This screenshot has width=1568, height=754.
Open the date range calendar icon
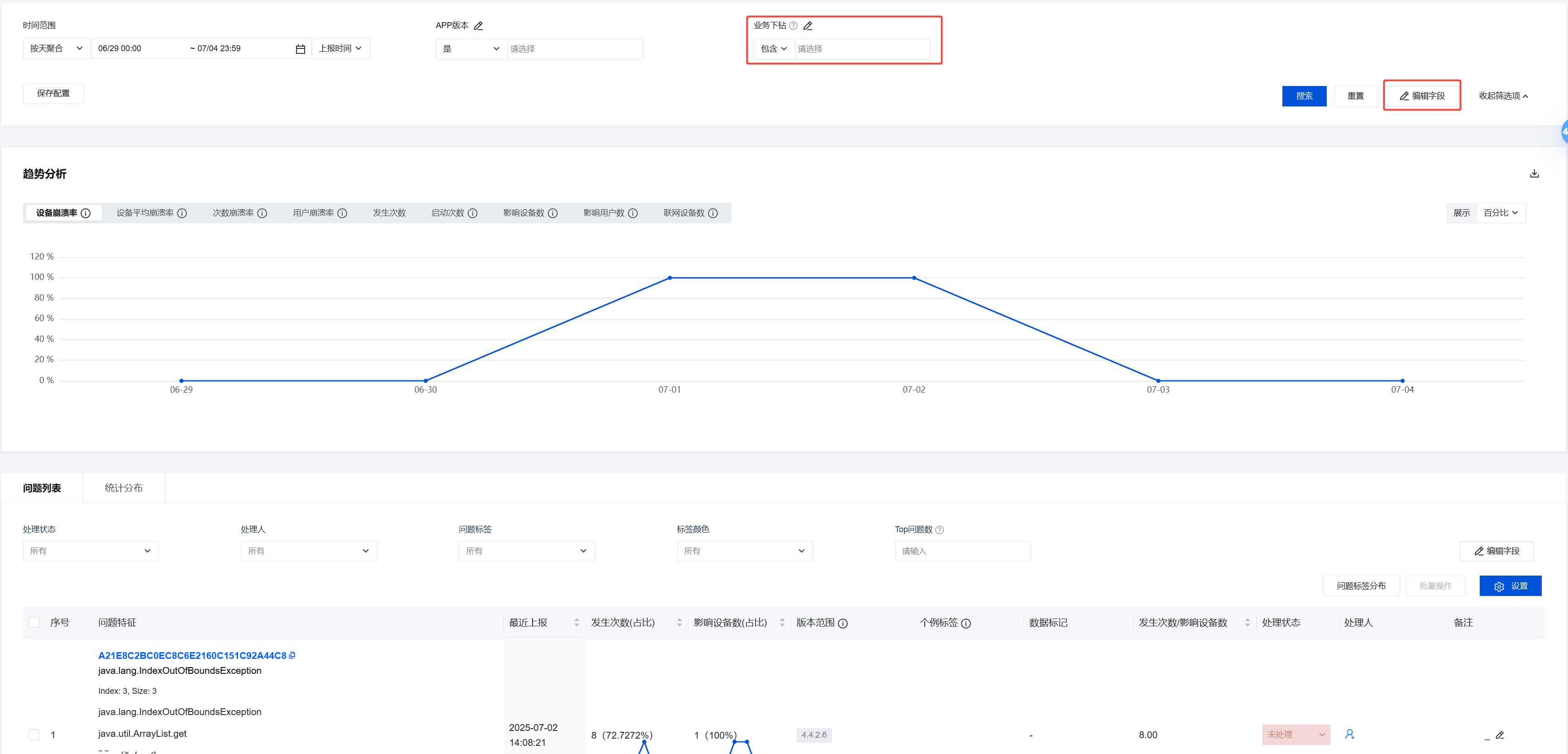[x=300, y=49]
